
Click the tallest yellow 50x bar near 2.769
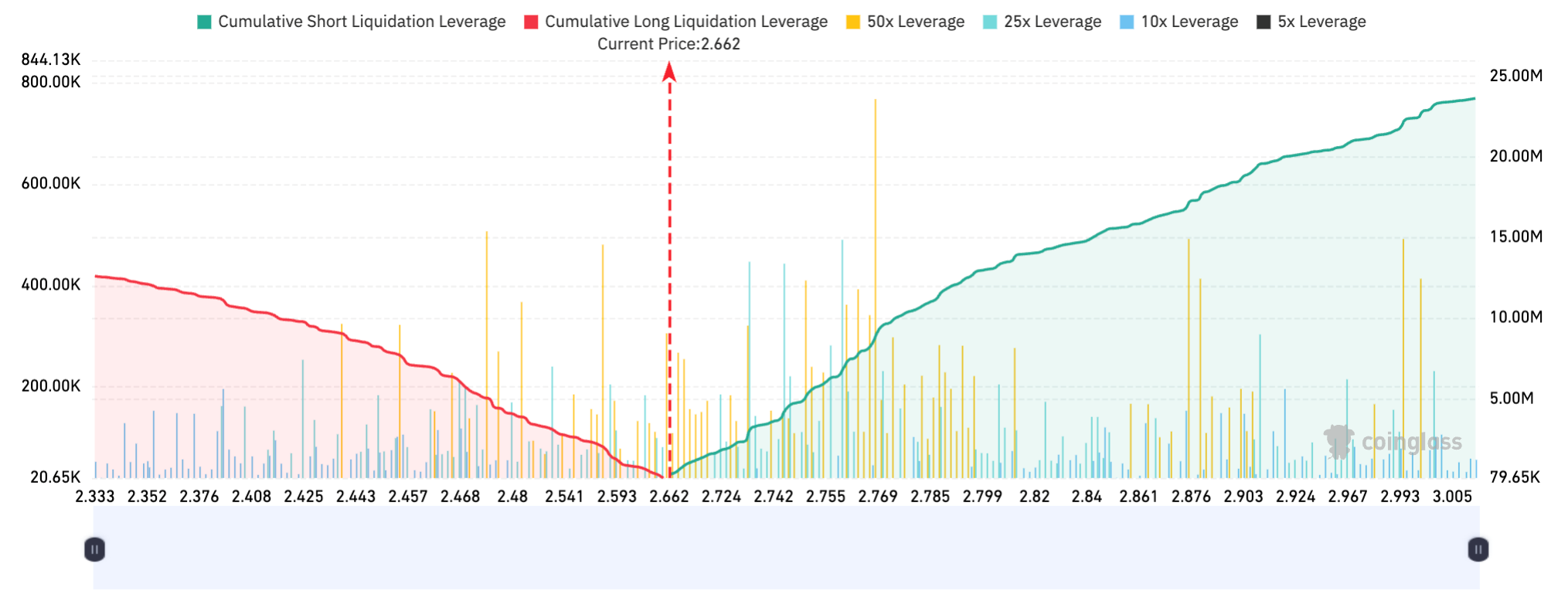pyautogui.click(x=876, y=288)
